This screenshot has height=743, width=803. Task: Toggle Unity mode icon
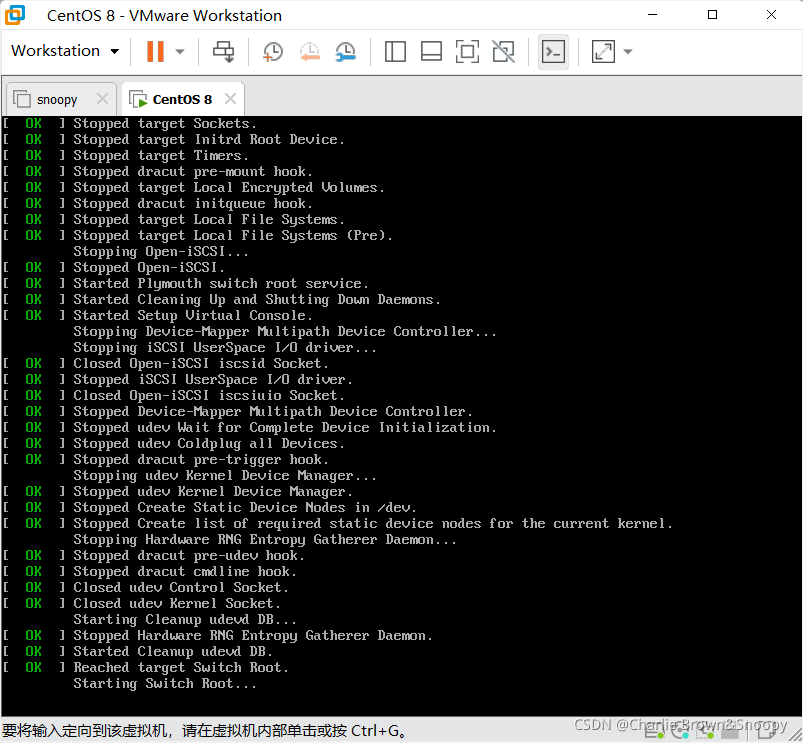coord(503,51)
